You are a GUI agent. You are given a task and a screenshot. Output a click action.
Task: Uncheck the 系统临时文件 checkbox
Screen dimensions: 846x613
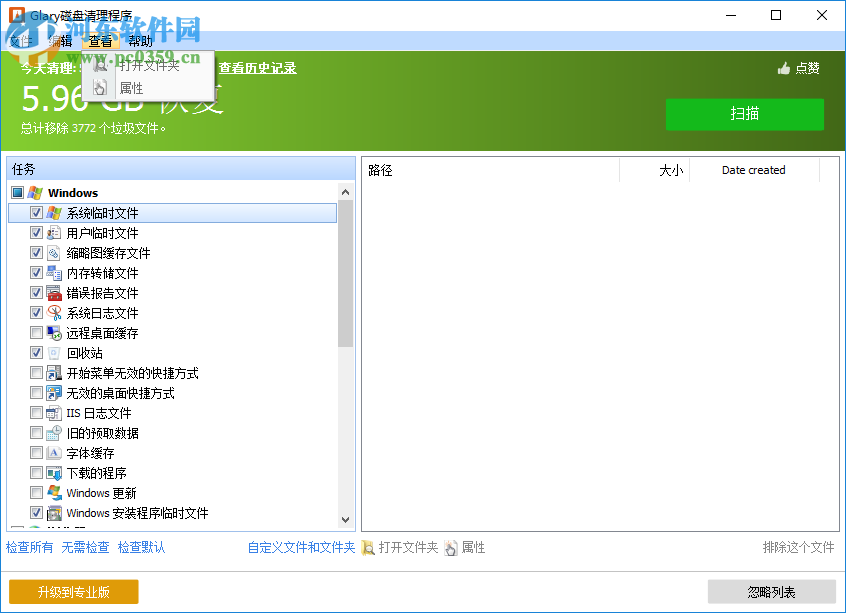37,212
